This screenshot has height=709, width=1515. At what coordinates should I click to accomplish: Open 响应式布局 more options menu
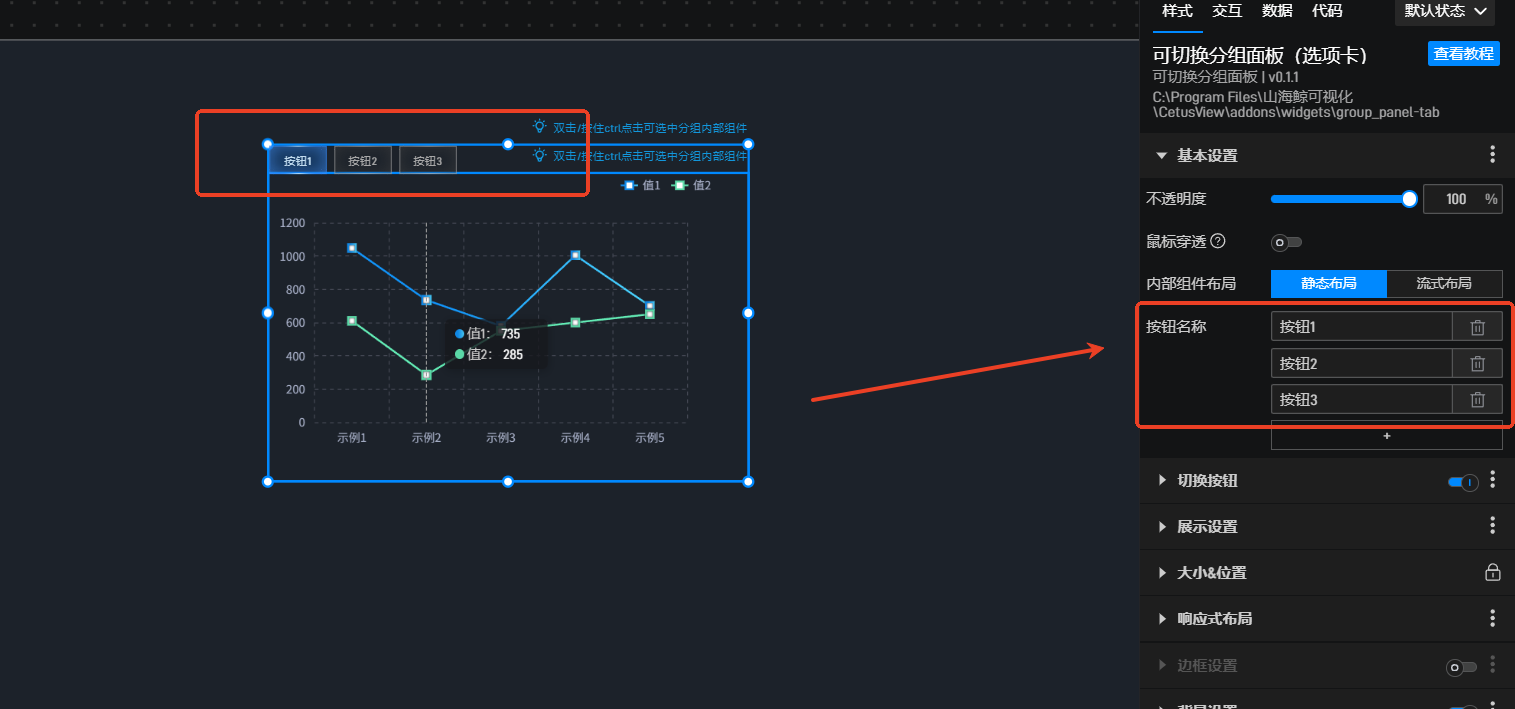1492,619
